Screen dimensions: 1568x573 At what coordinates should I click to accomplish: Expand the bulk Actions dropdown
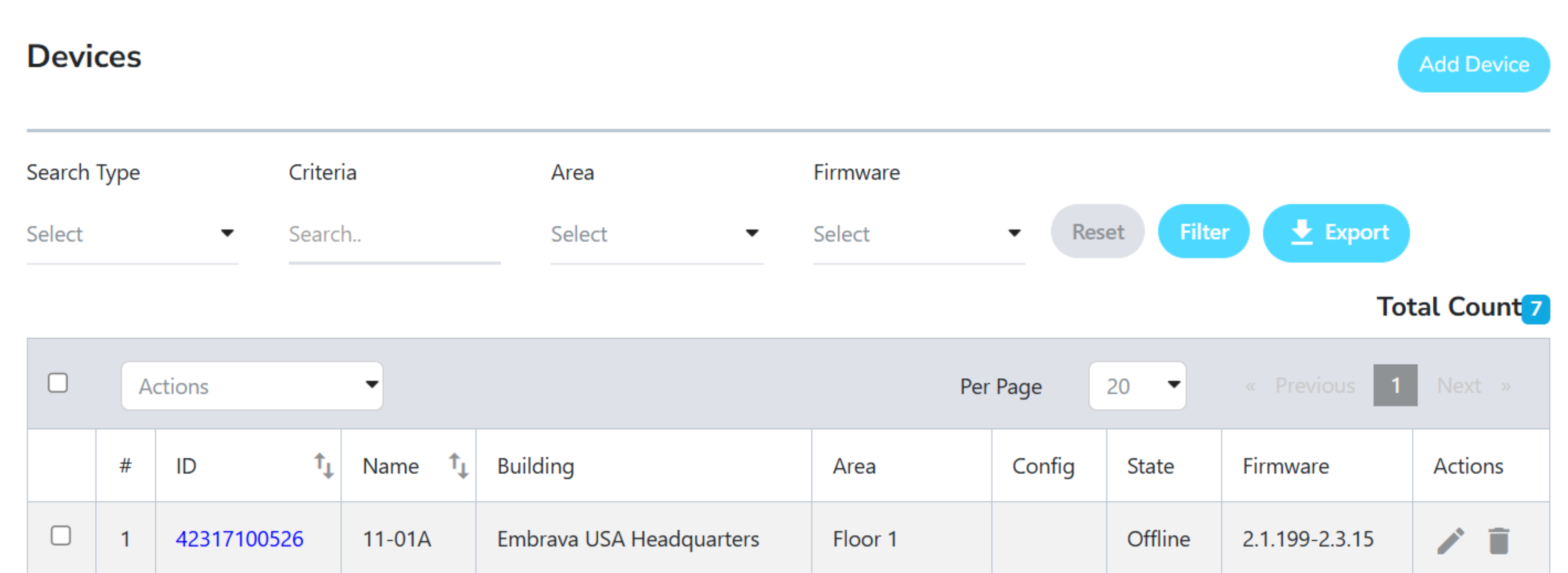point(252,386)
